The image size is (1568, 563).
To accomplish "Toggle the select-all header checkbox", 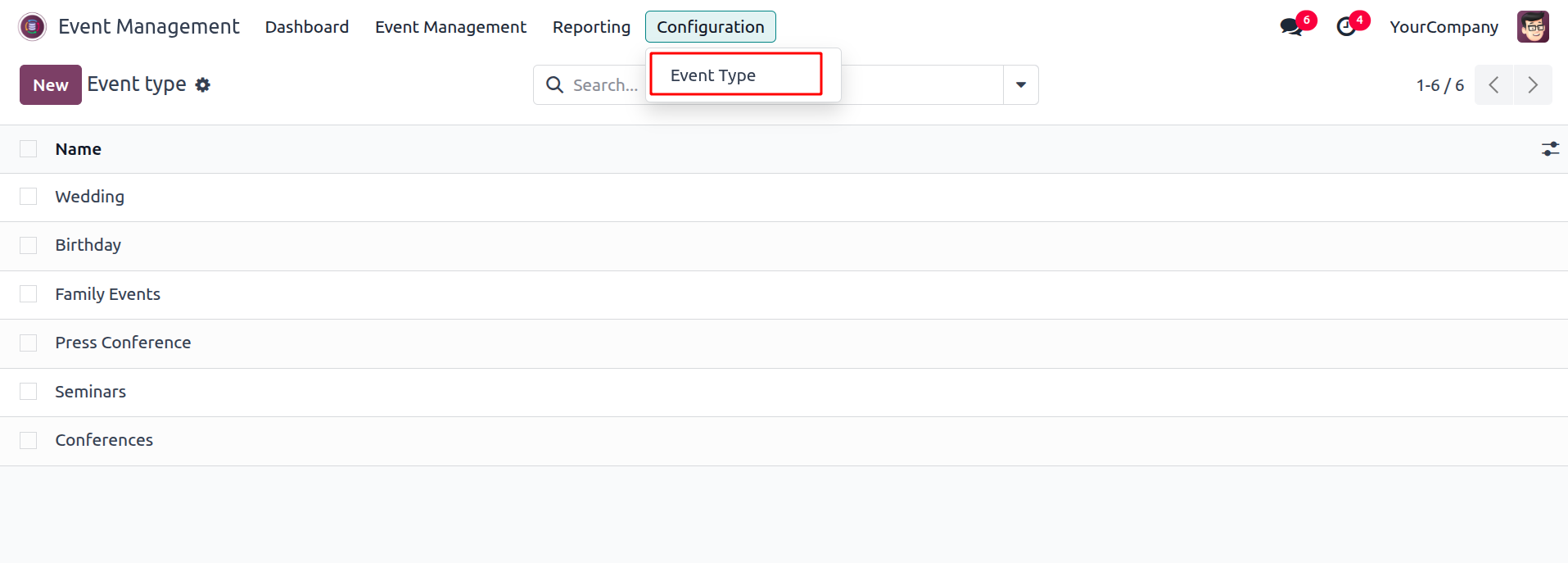I will click(x=29, y=149).
